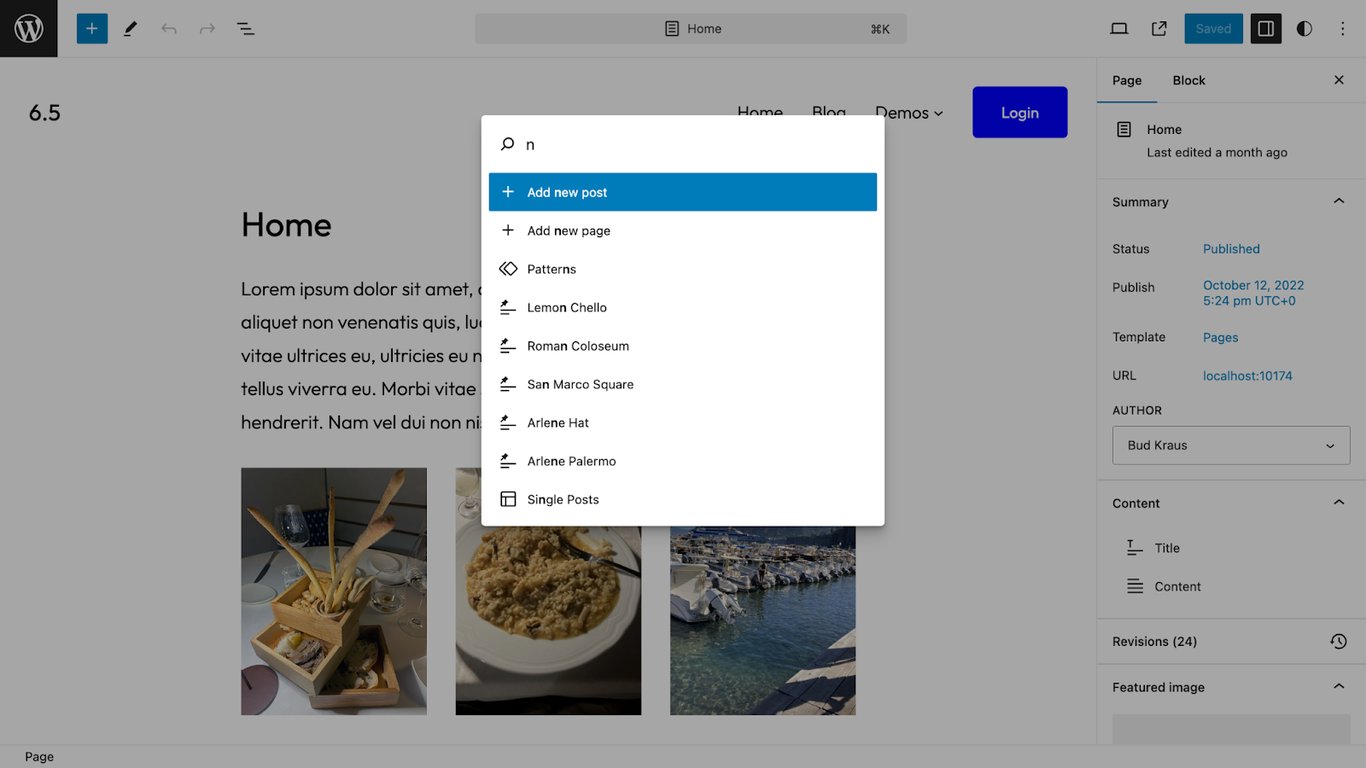Screen dimensions: 1366x768
Task: Open the block inserter
Action: pyautogui.click(x=91, y=28)
